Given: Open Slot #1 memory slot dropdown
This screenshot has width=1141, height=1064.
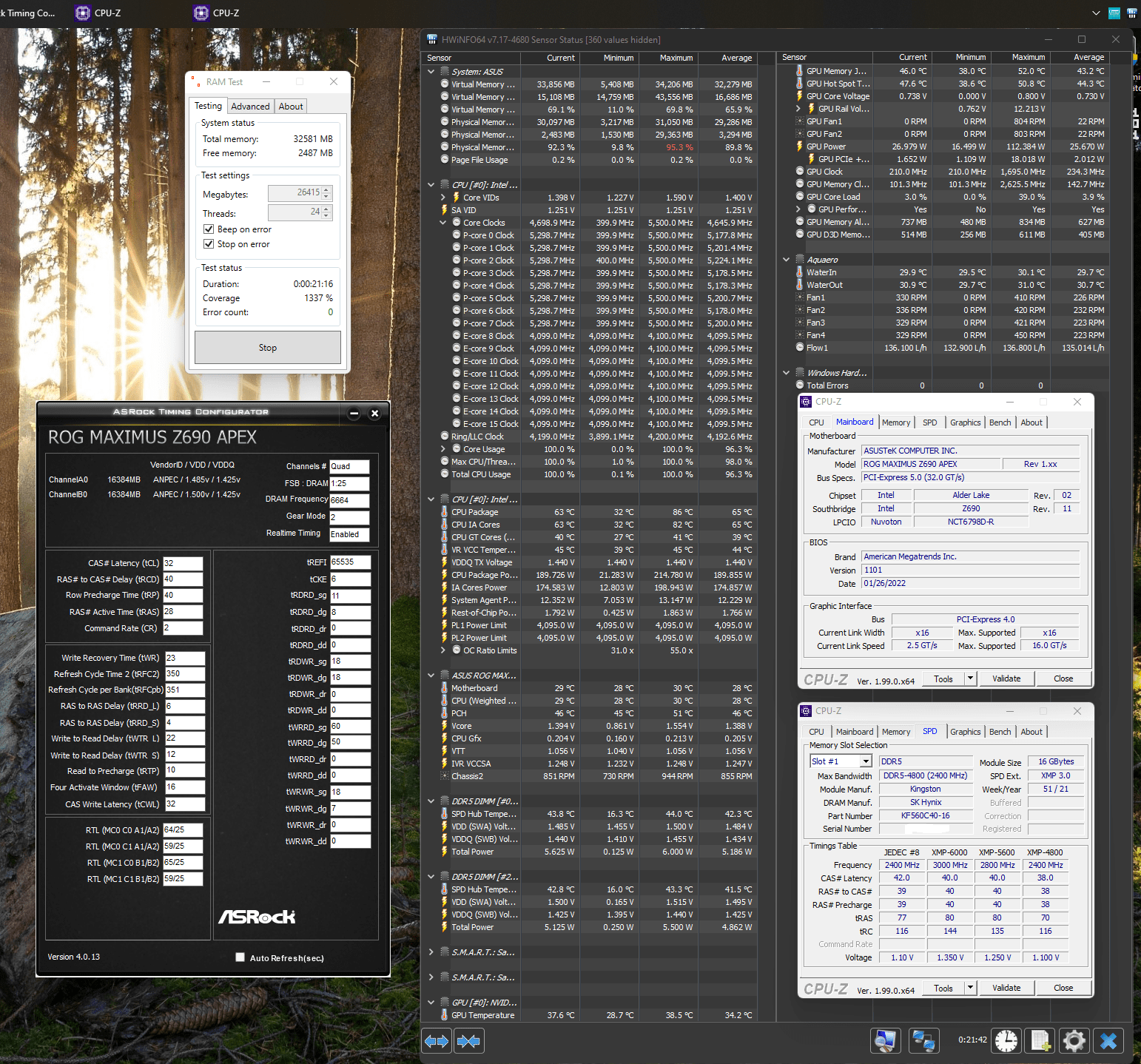Looking at the screenshot, I should [x=865, y=761].
